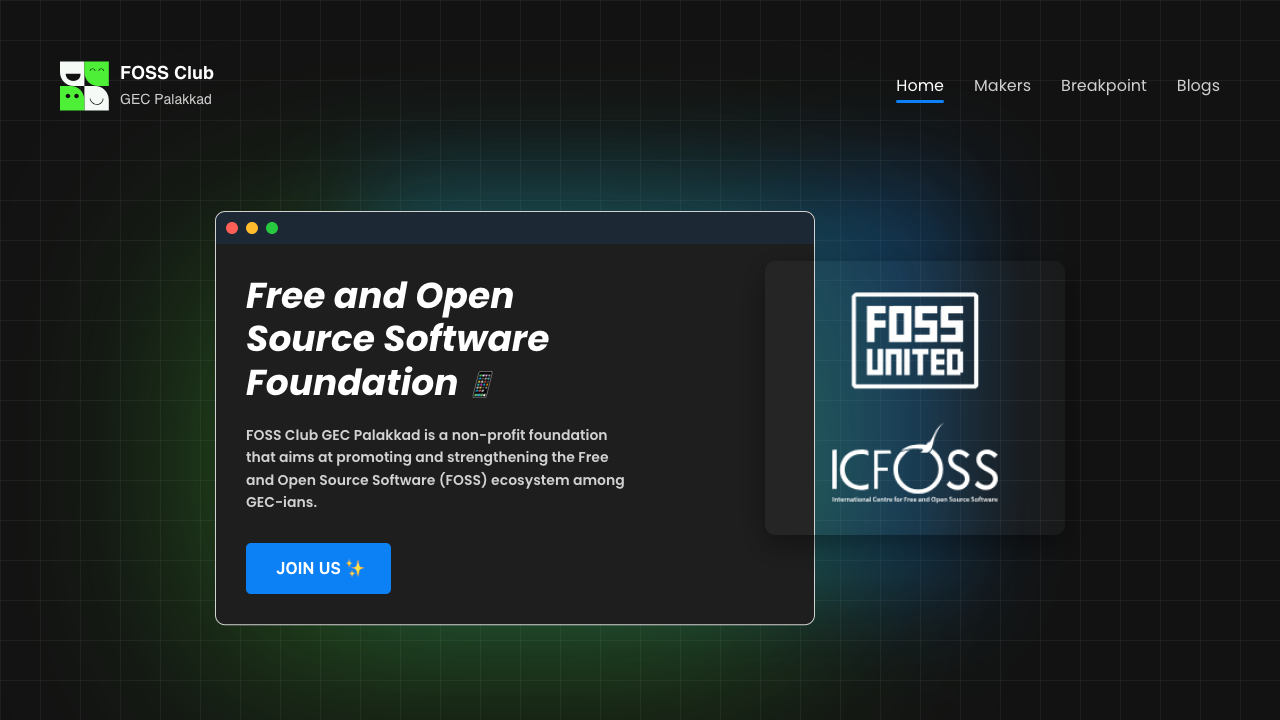
Task: Open the FOSS United logo
Action: click(x=915, y=340)
